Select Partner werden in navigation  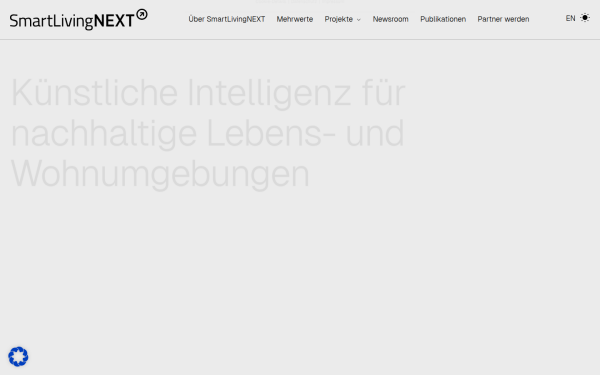point(503,19)
